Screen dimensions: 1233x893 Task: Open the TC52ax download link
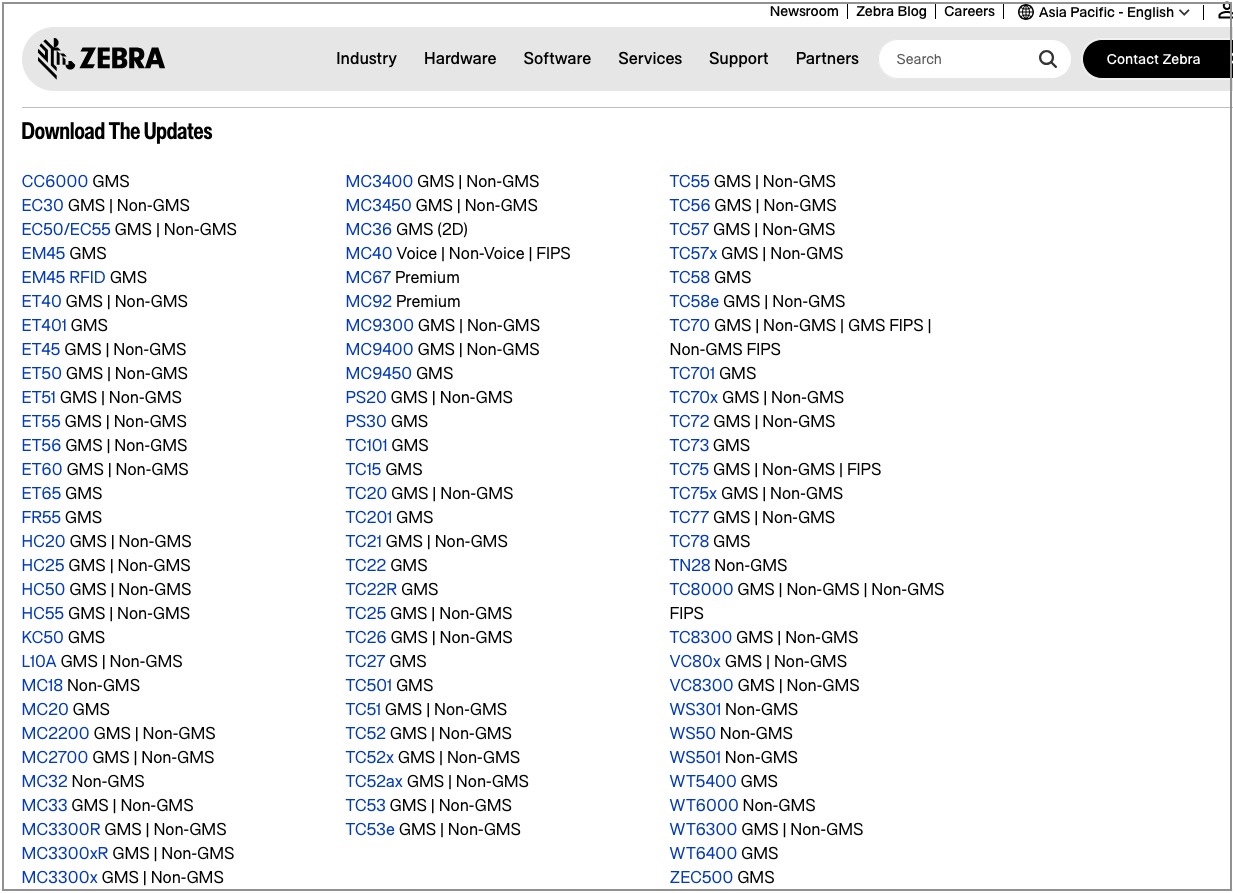click(374, 781)
